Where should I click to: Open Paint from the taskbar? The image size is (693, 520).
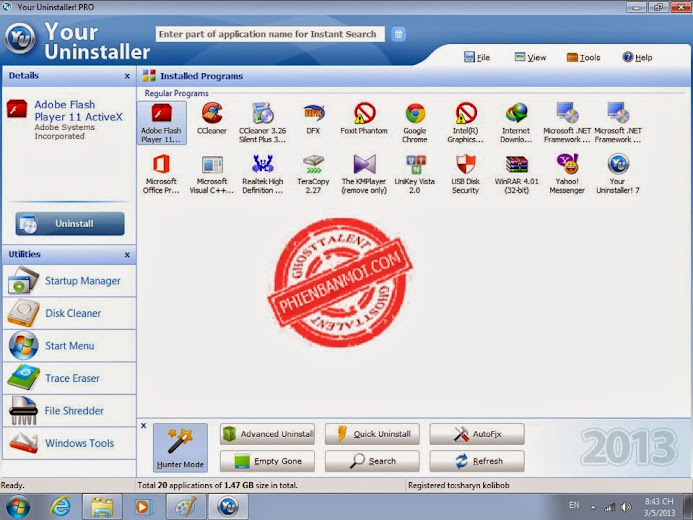(x=186, y=506)
